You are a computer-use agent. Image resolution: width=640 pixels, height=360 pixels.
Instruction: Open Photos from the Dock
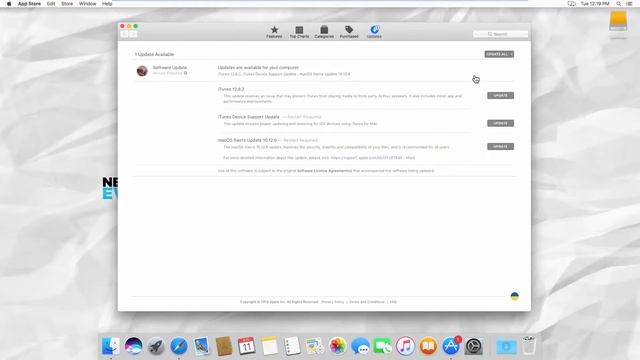click(x=338, y=346)
